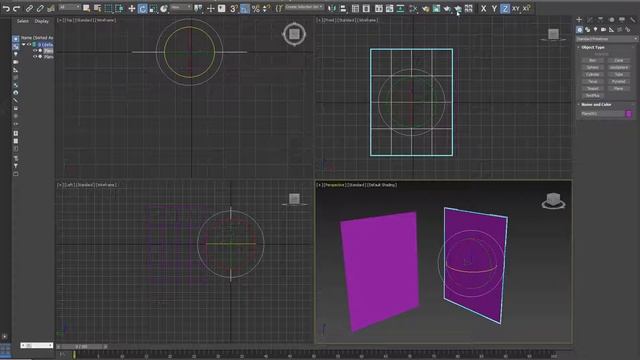Activate Select and Move tool

tap(131, 9)
